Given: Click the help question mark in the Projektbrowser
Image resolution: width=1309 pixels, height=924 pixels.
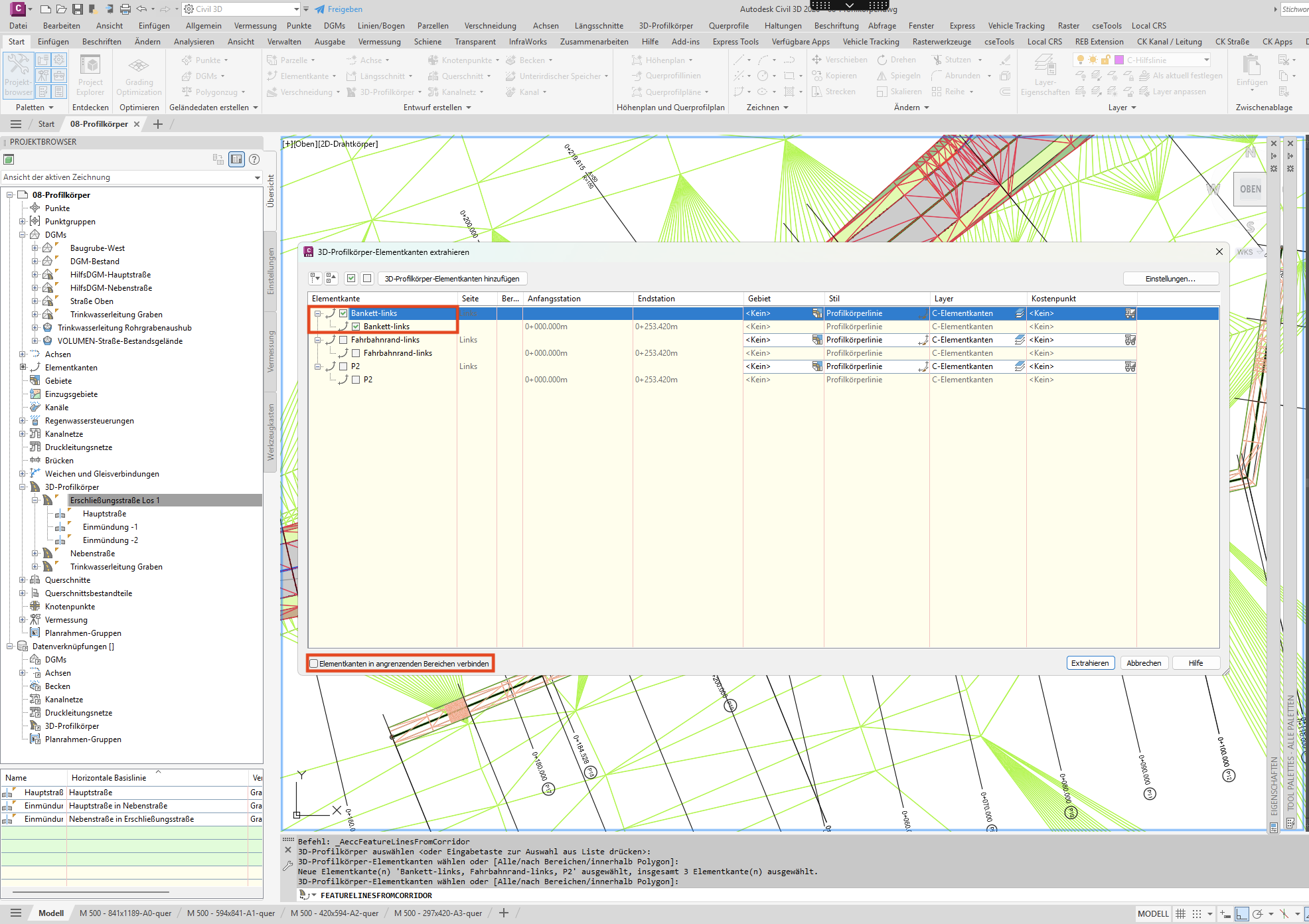Looking at the screenshot, I should click(254, 159).
